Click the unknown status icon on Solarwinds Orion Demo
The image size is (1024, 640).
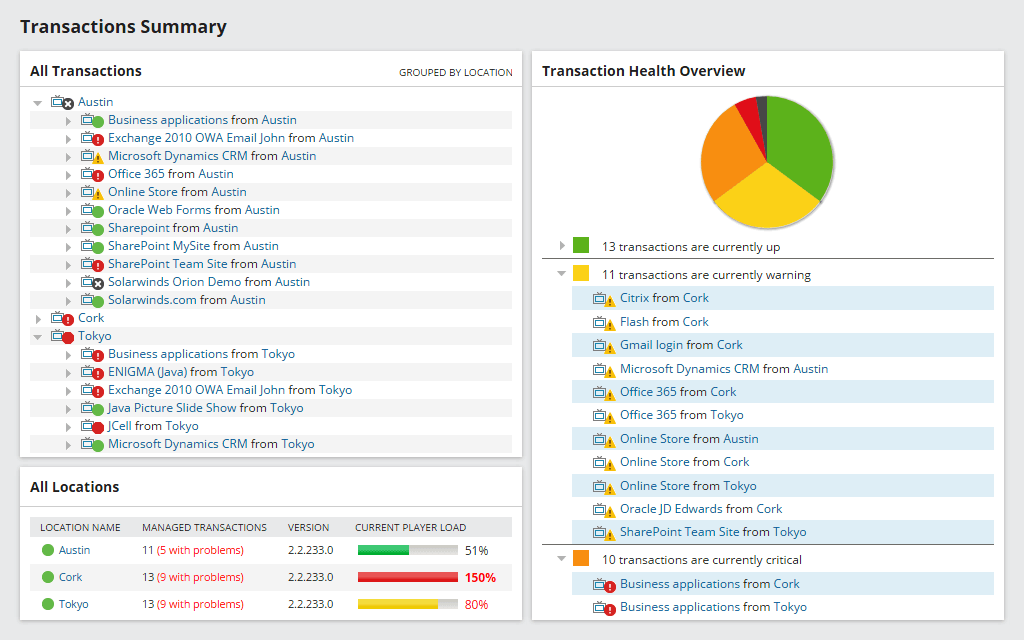[97, 281]
